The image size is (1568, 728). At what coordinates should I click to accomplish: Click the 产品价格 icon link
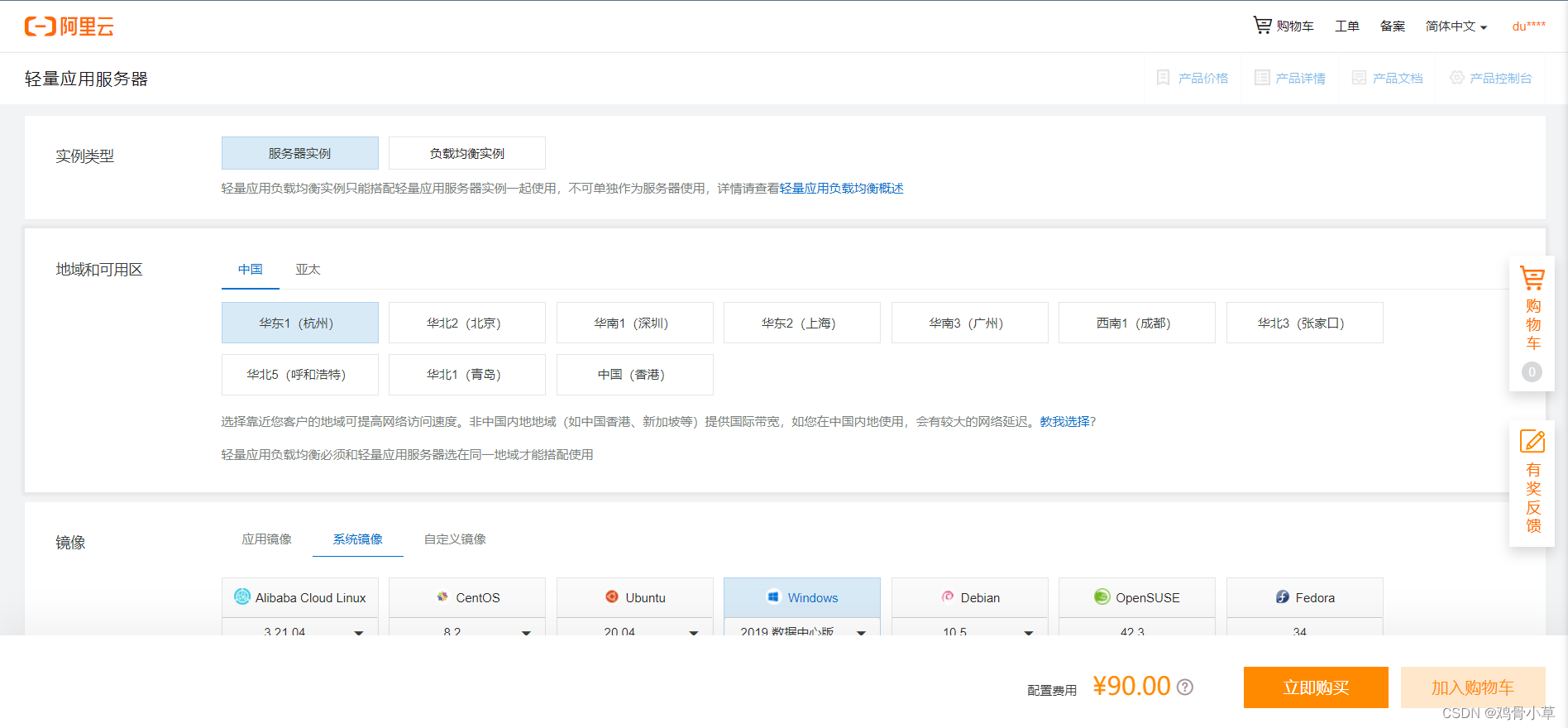click(1193, 78)
